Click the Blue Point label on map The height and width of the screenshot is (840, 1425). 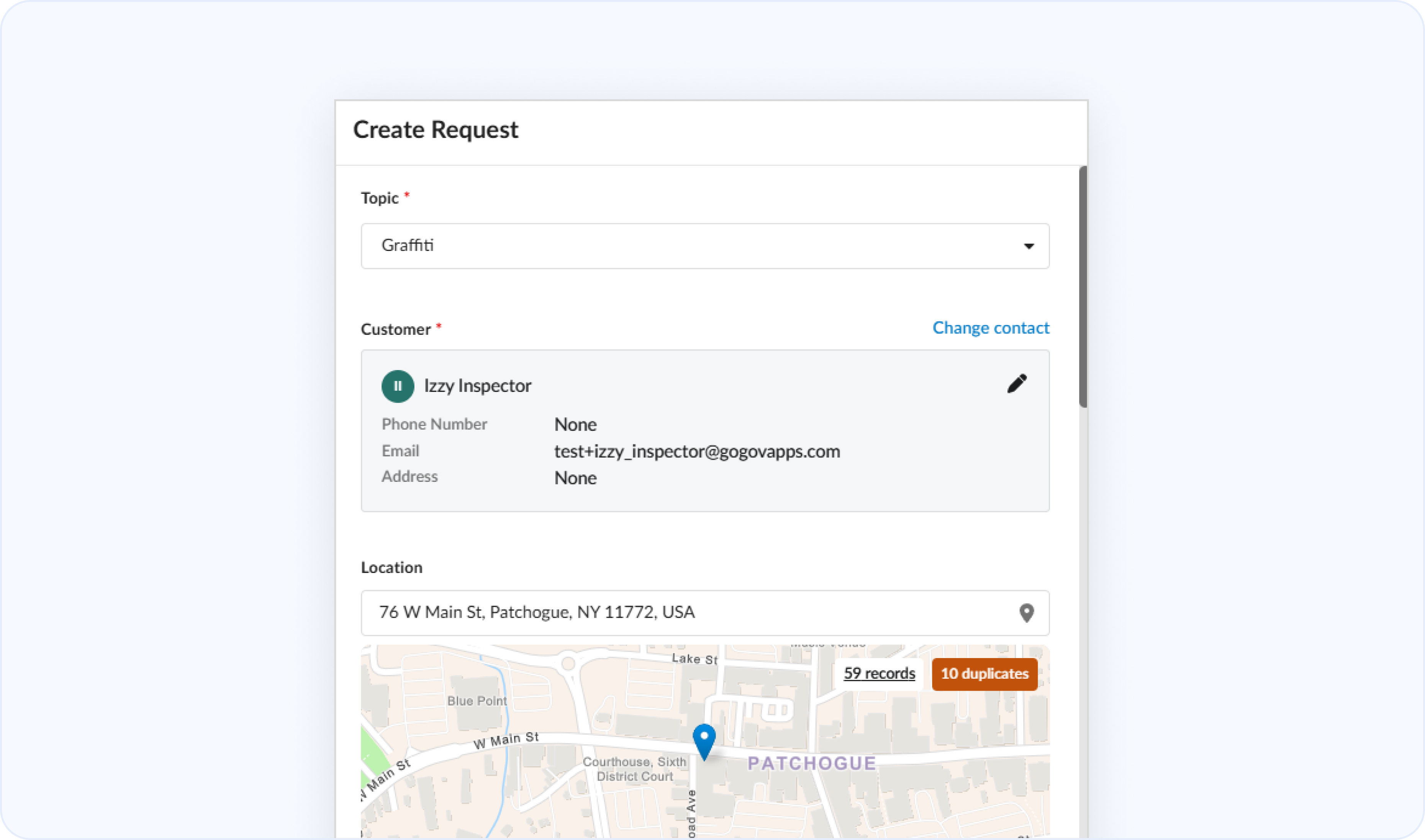point(477,701)
